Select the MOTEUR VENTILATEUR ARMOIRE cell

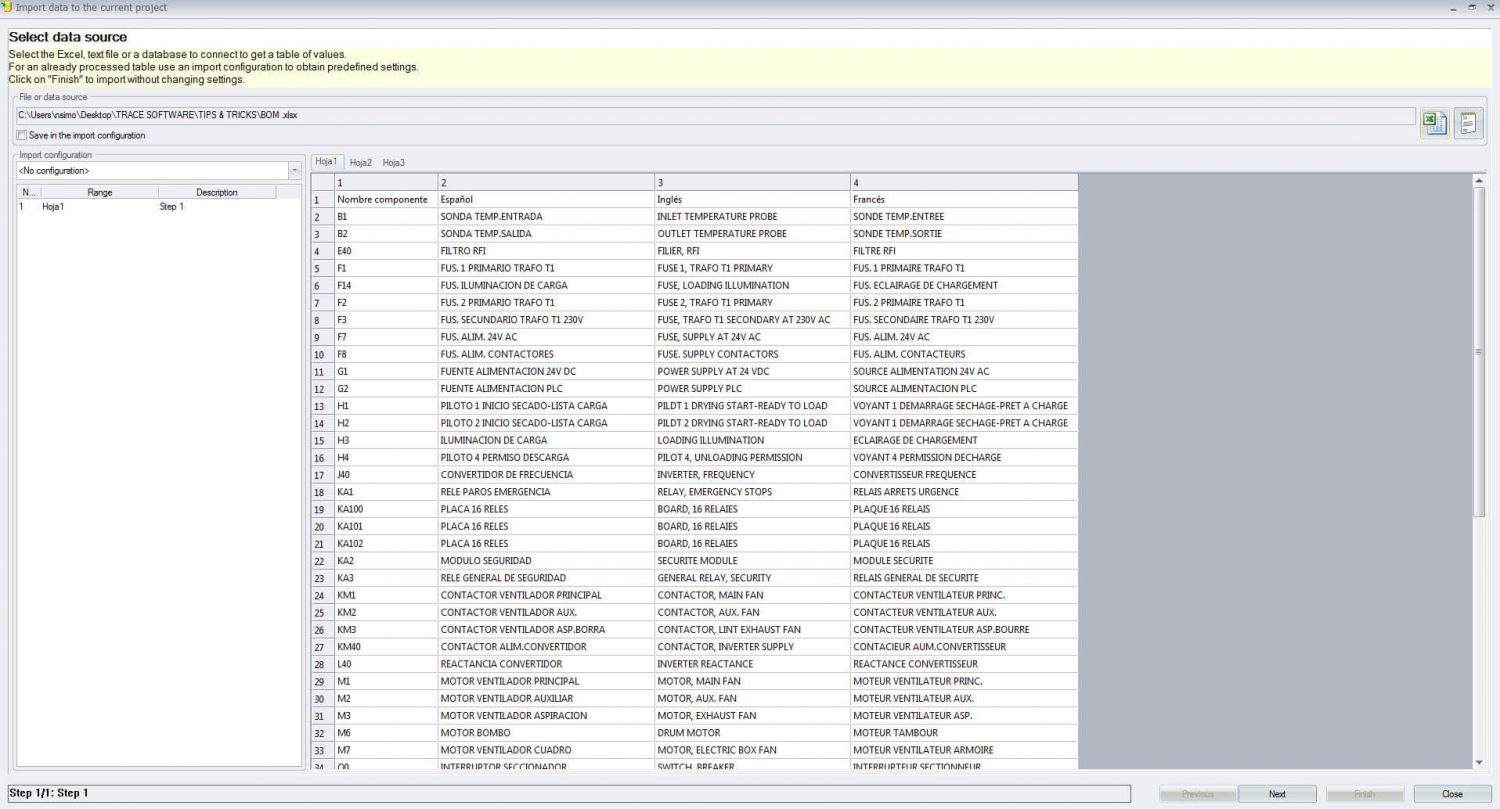pos(964,750)
